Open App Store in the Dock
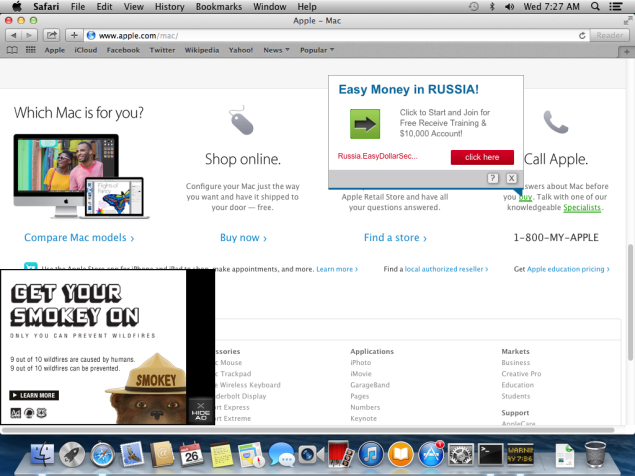Screen dimensions: 635x476 coord(430,454)
